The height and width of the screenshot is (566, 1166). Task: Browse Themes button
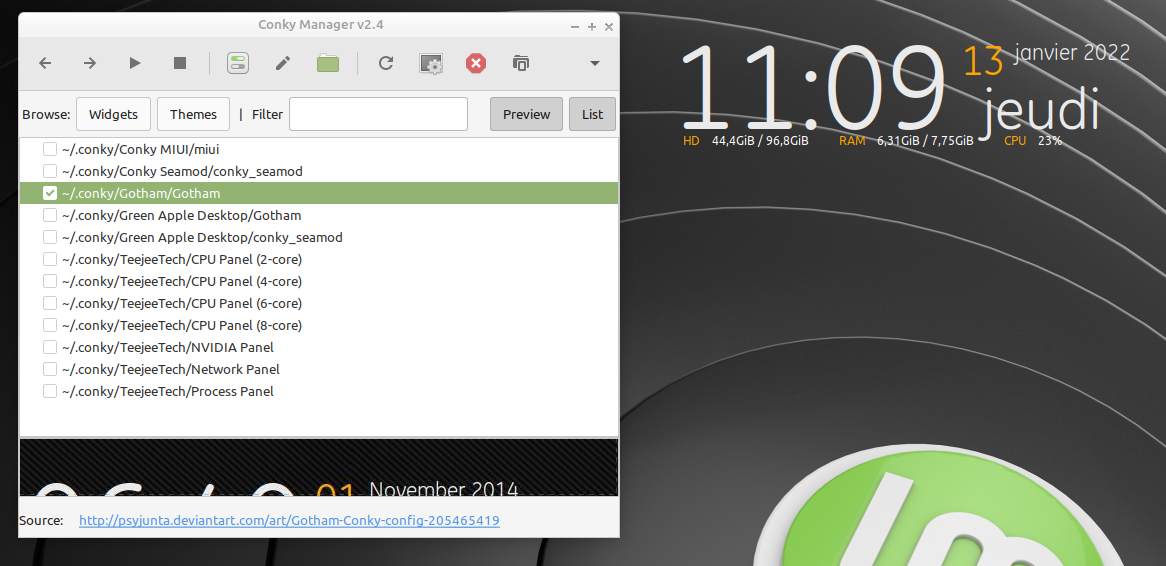pos(193,114)
